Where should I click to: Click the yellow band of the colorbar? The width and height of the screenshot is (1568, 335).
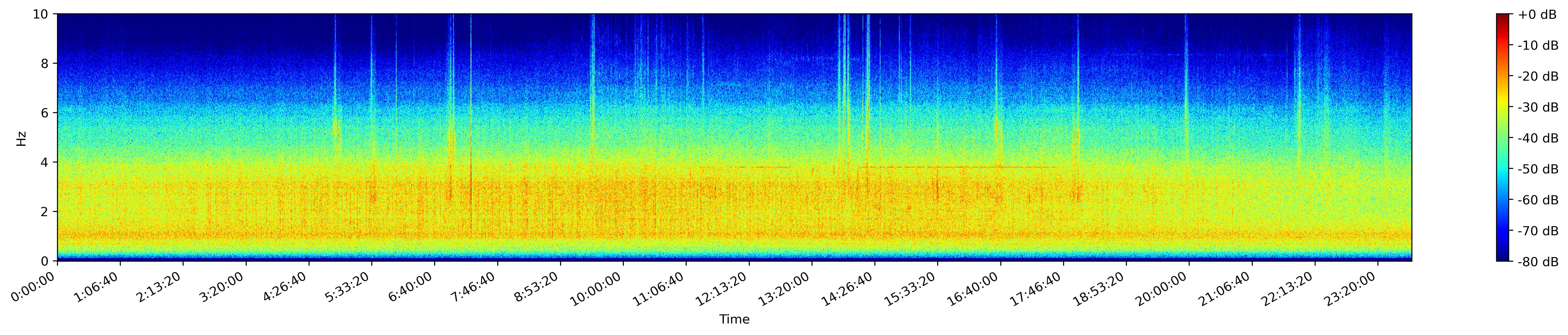tap(1503, 100)
